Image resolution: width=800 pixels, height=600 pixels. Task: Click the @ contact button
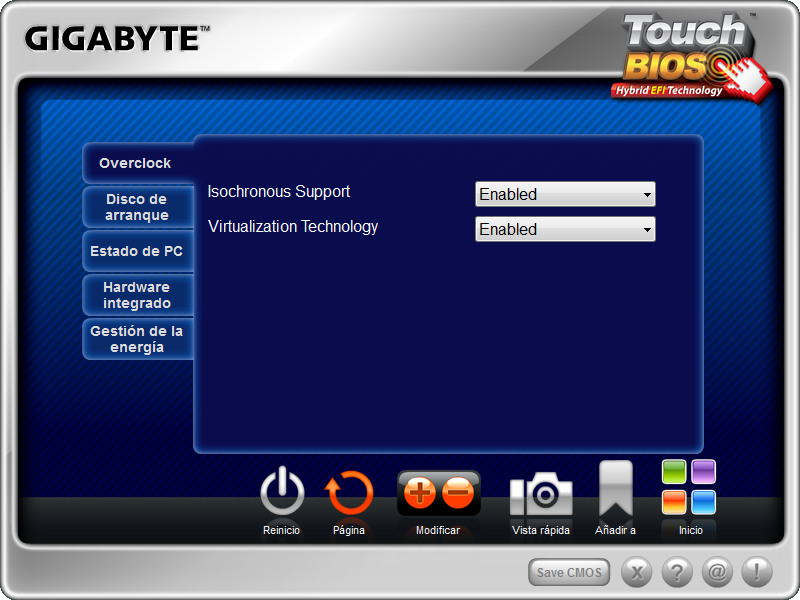[x=717, y=572]
